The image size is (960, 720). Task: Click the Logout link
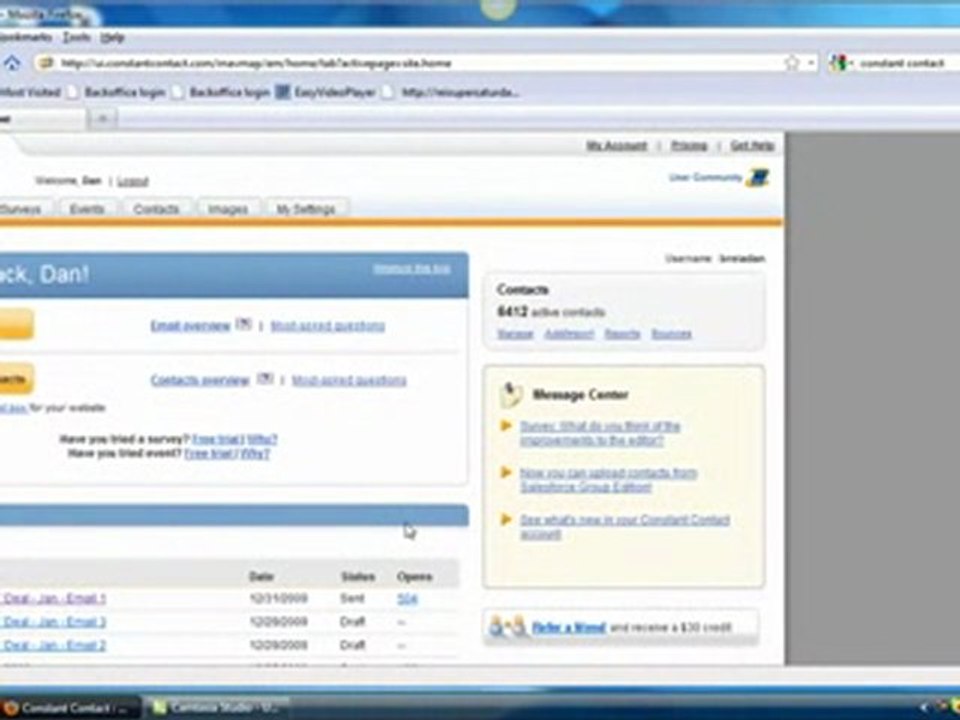coord(133,181)
